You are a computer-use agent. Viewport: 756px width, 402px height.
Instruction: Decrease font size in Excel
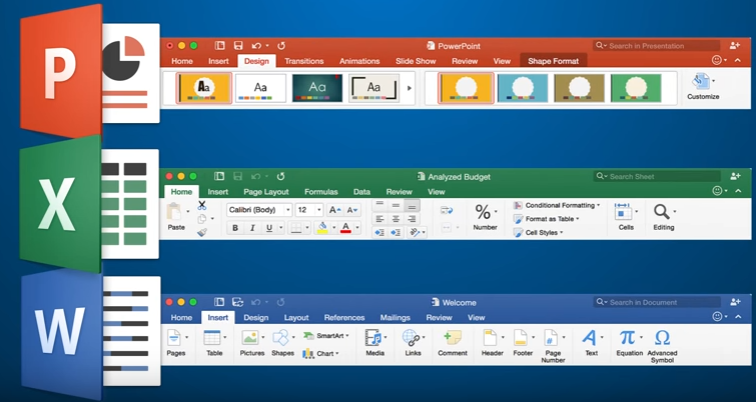352,210
